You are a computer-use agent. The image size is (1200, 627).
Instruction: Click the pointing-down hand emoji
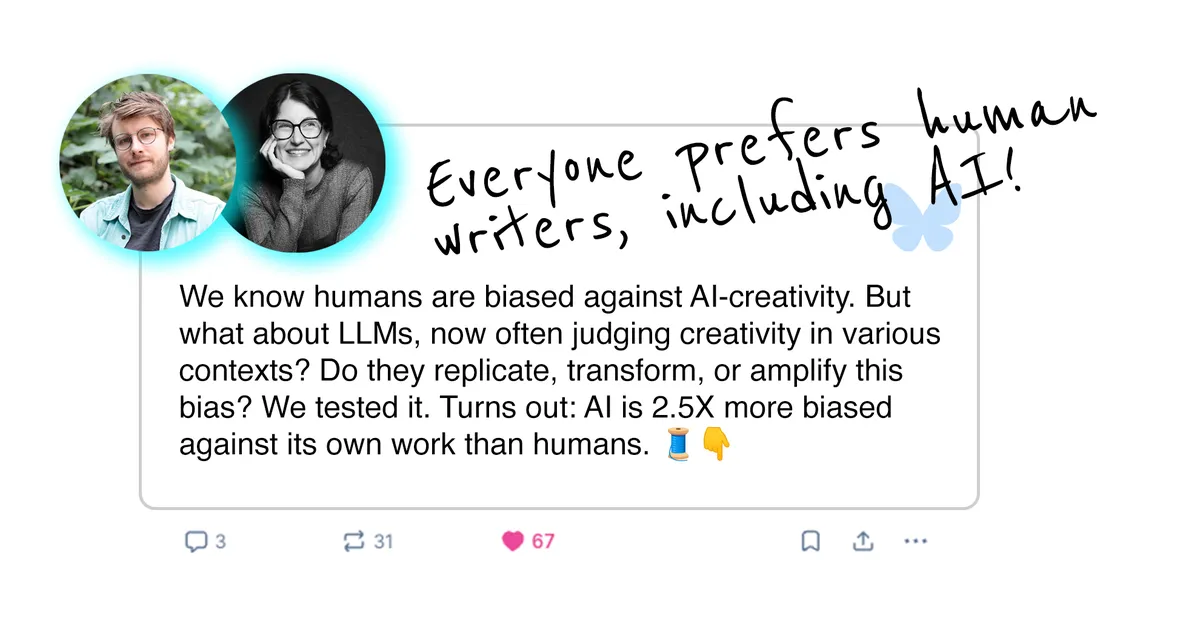(x=717, y=443)
